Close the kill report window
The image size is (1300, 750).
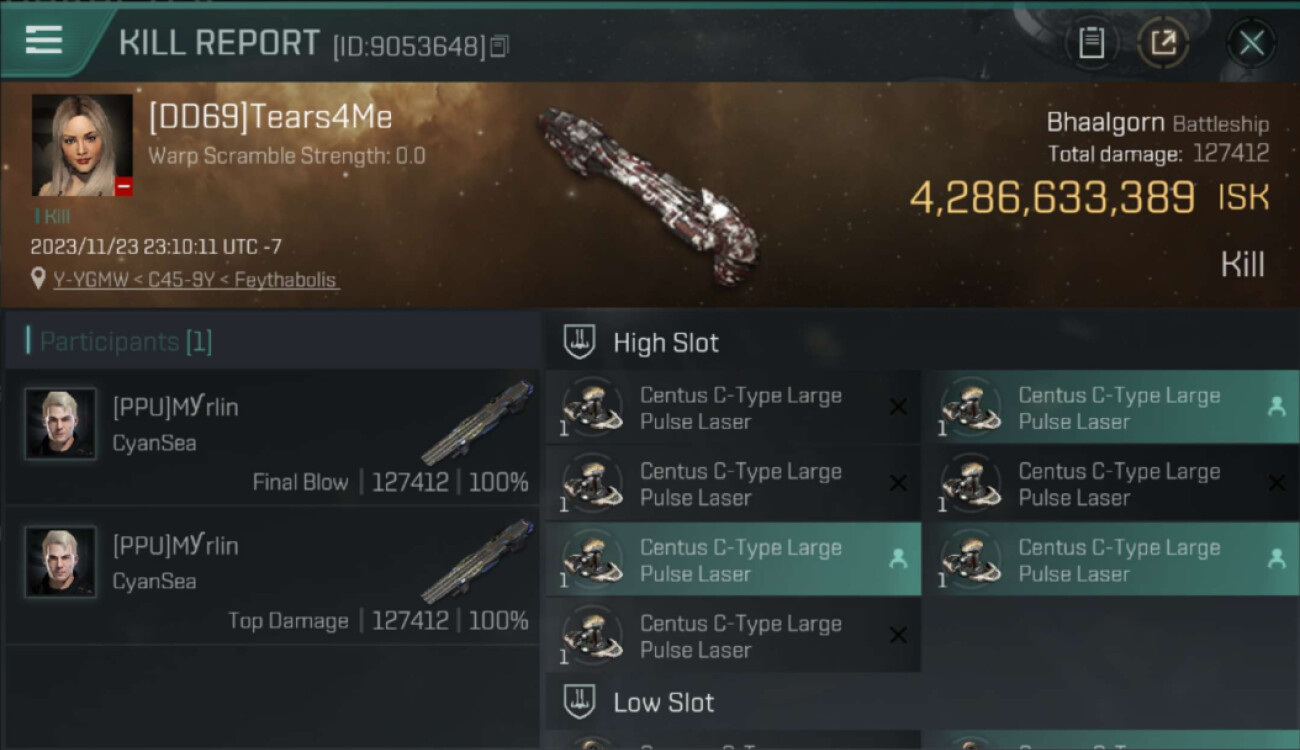point(1251,43)
